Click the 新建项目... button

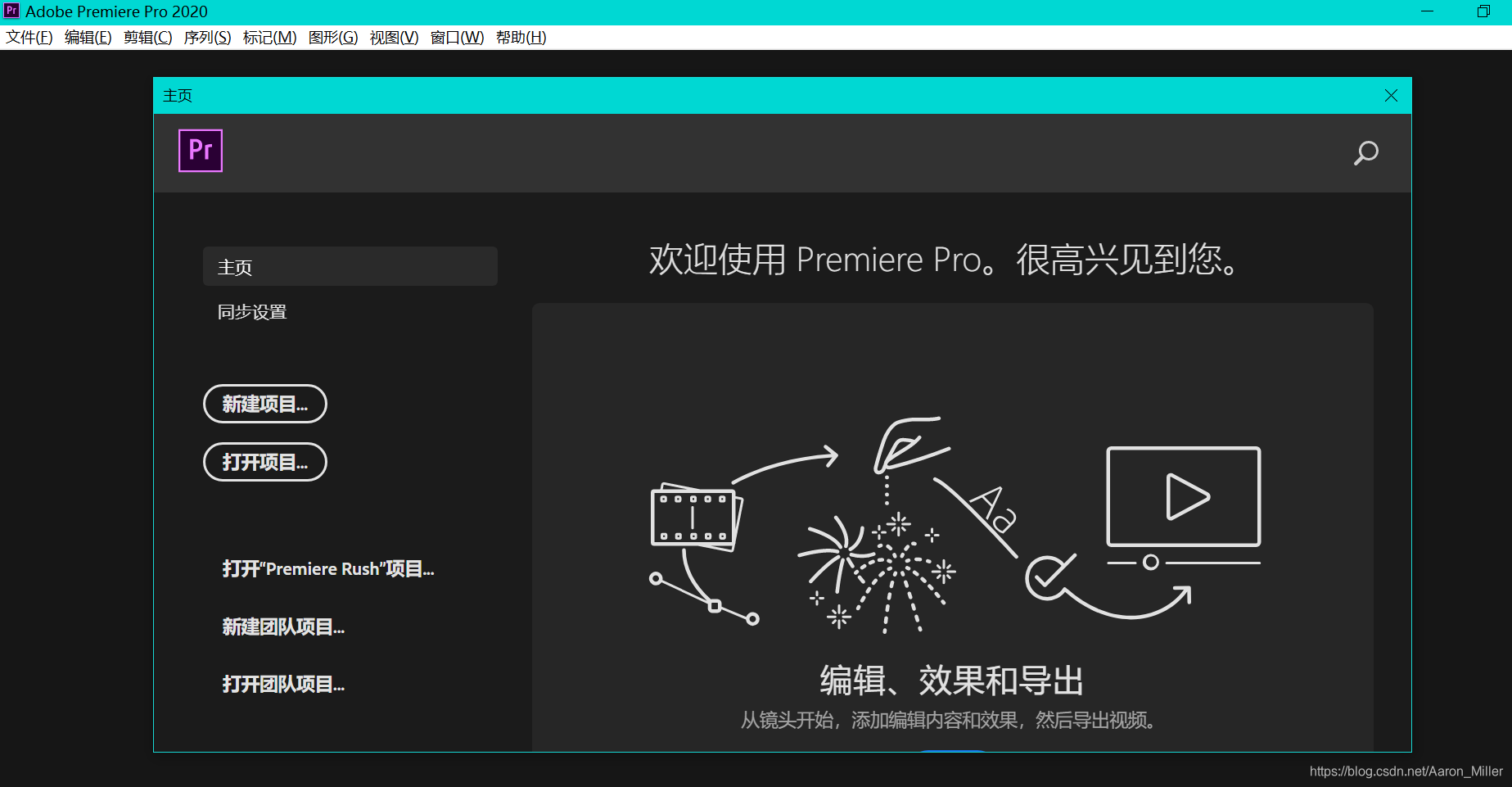[265, 404]
